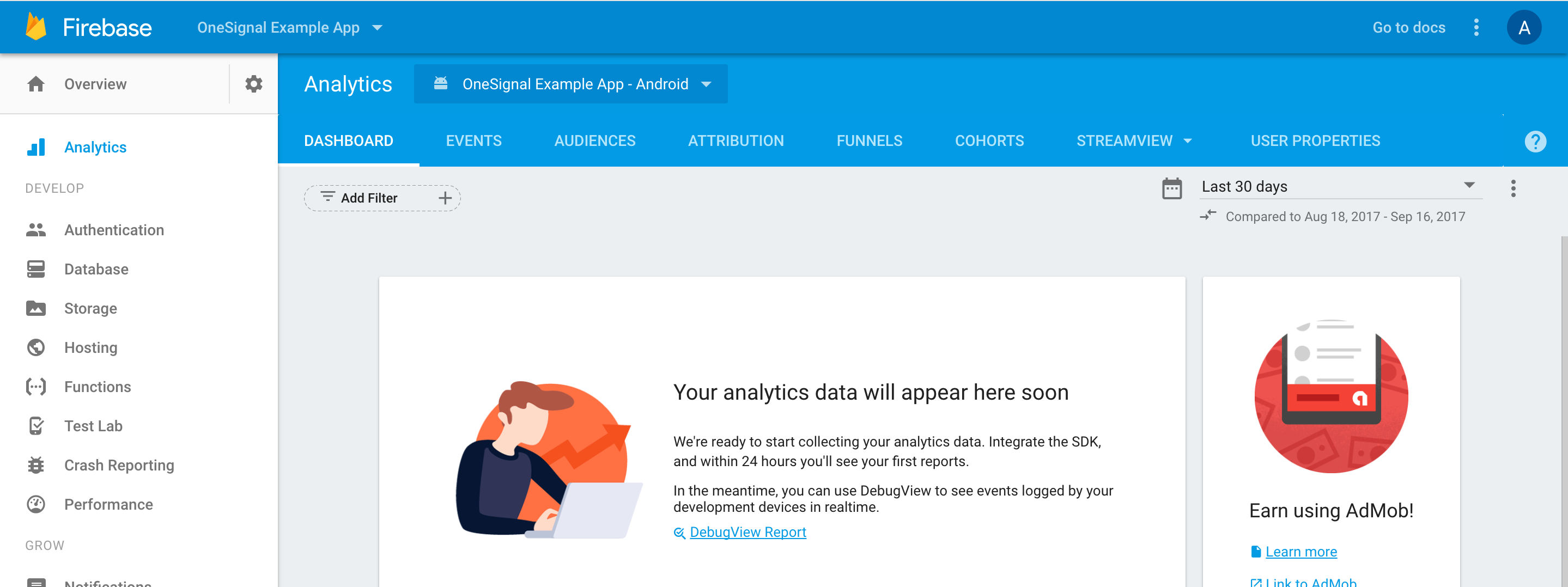The height and width of the screenshot is (587, 1568).
Task: Click the Storage image icon
Action: [x=36, y=308]
